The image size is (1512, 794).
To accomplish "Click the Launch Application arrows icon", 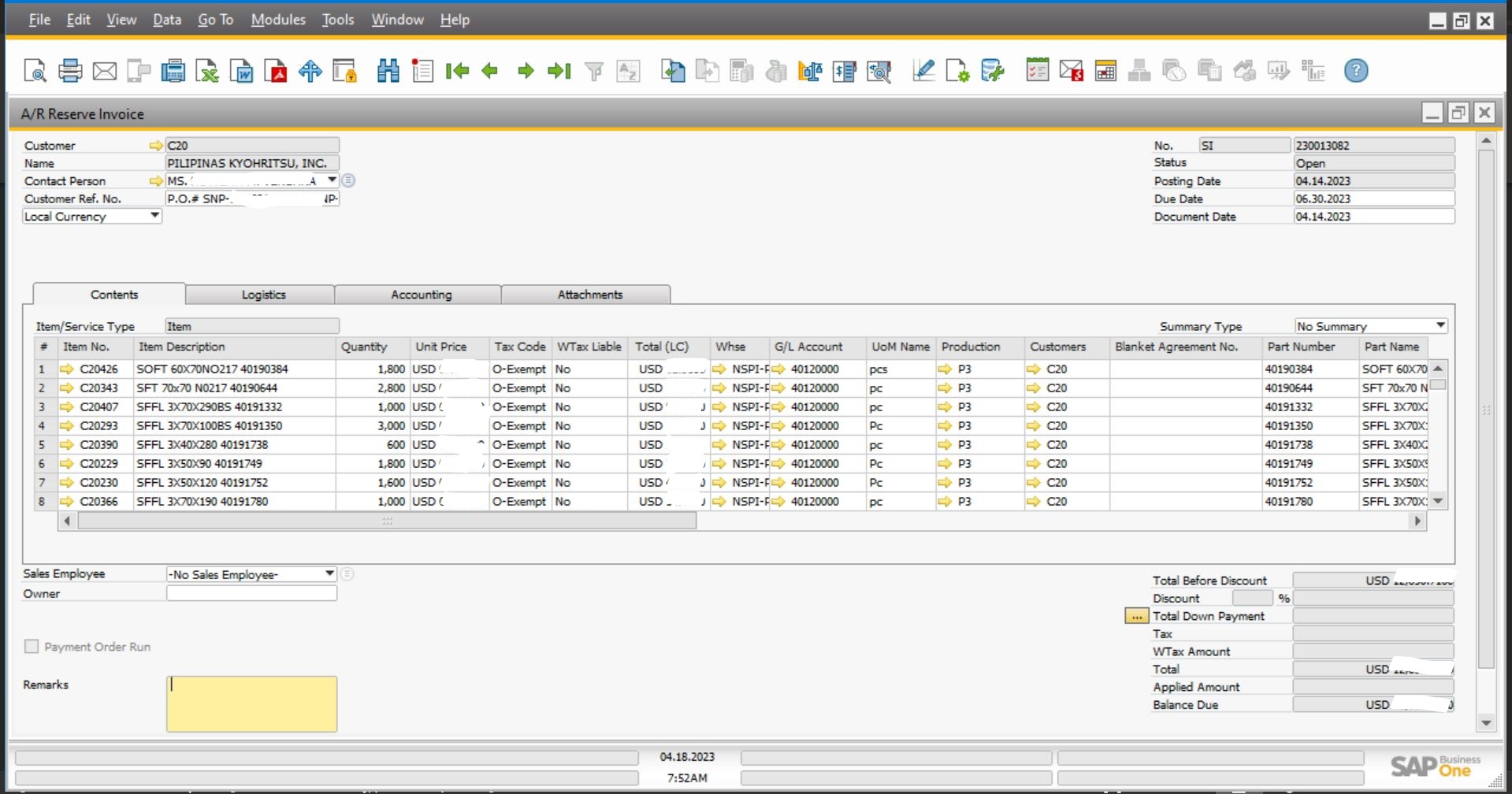I will coord(310,71).
